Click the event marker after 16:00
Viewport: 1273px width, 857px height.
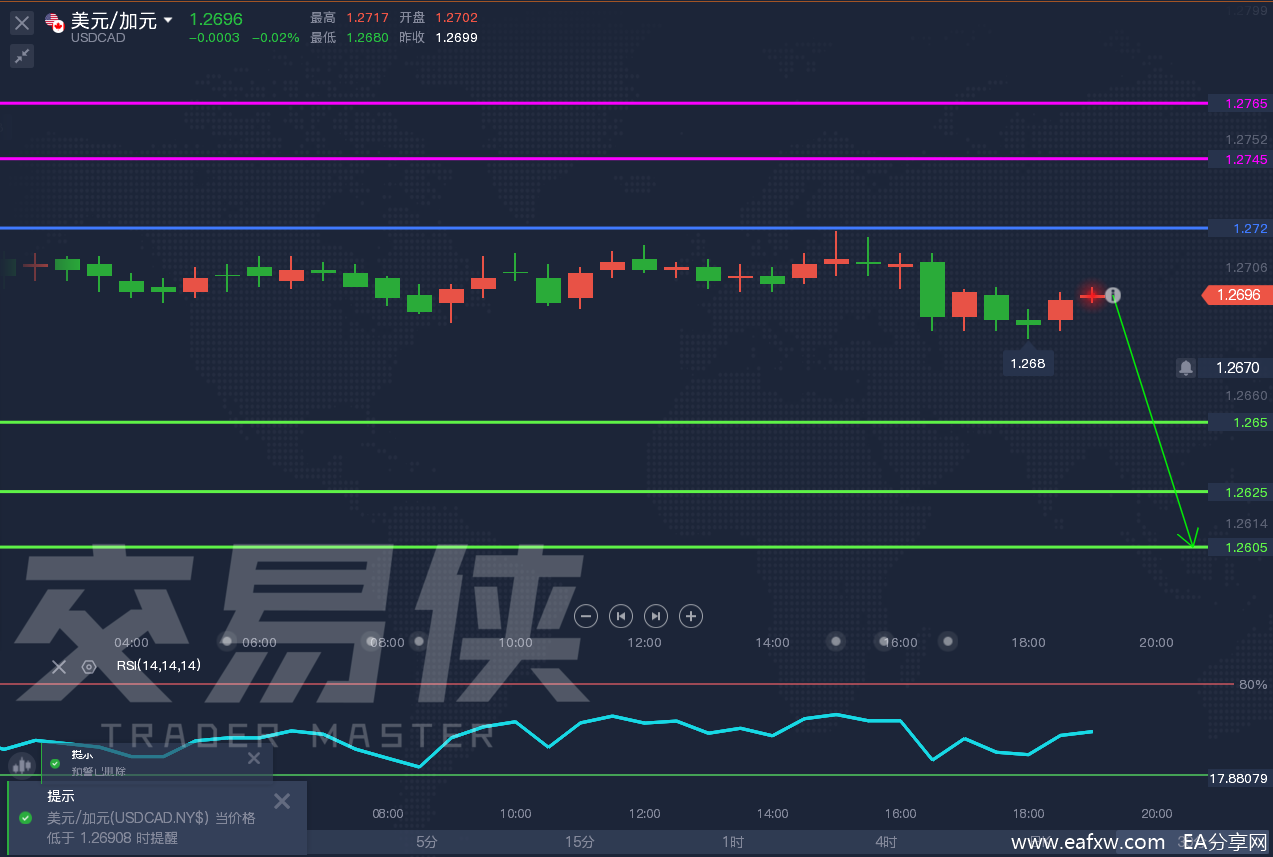948,641
